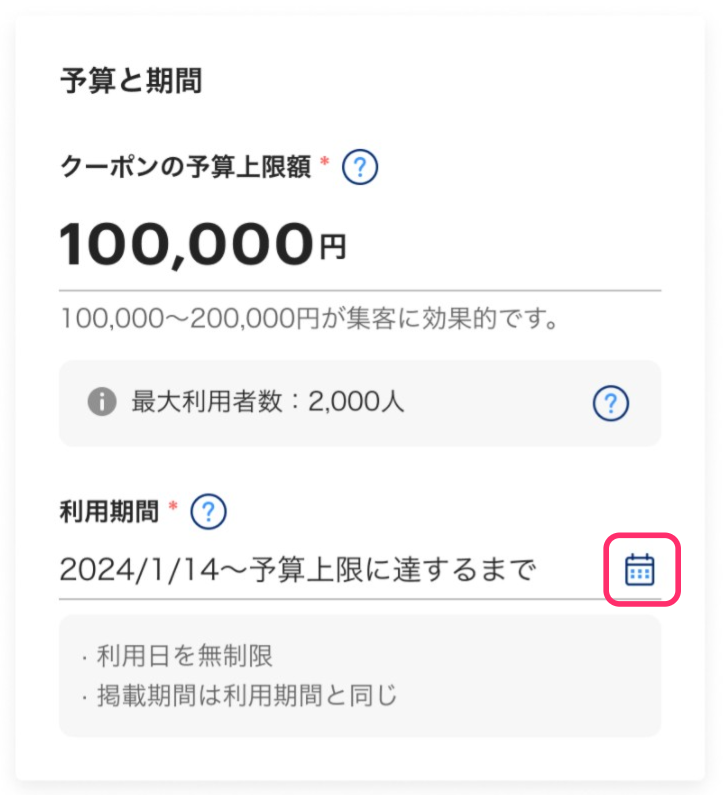The width and height of the screenshot is (723, 795).
Task: Click the 円 currency unit
Action: coord(332,248)
